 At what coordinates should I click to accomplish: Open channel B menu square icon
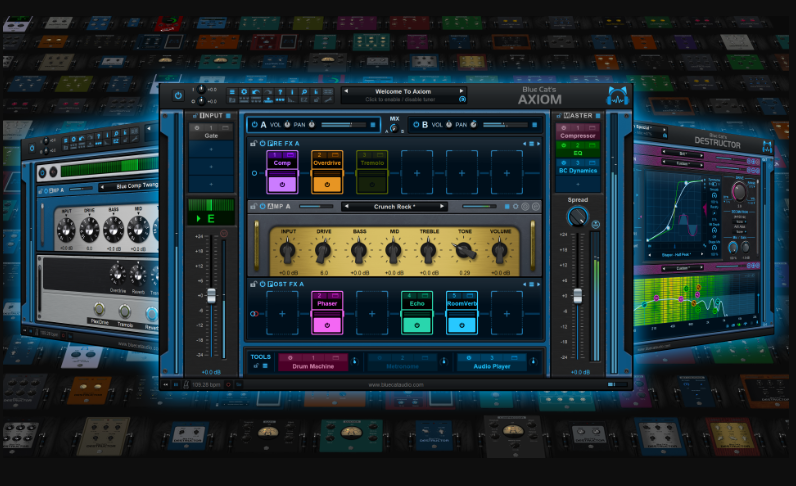click(x=534, y=124)
